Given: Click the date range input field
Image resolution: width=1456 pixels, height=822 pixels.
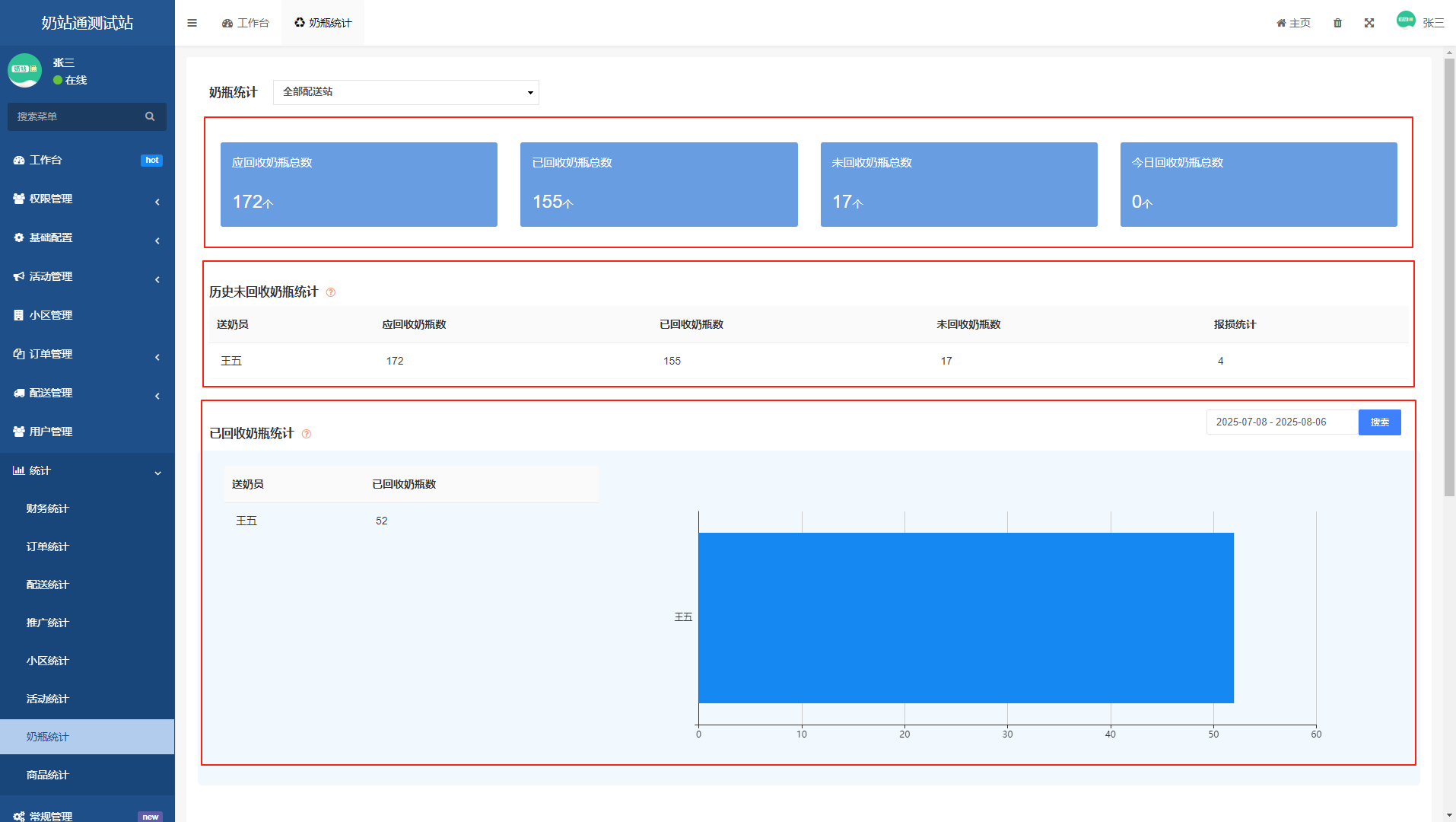Looking at the screenshot, I should tap(1281, 422).
